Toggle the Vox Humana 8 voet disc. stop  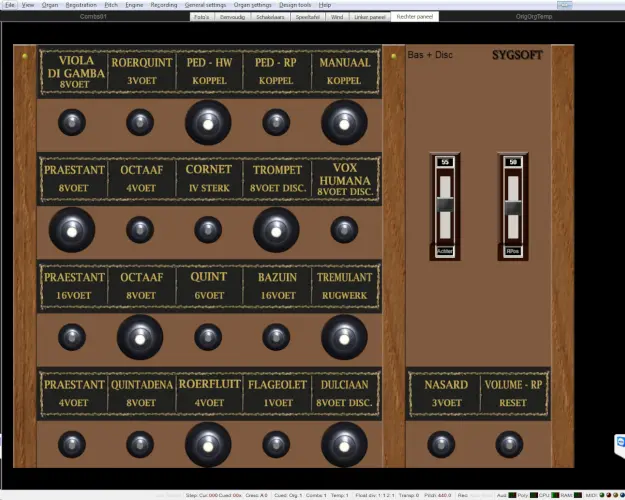tap(344, 230)
